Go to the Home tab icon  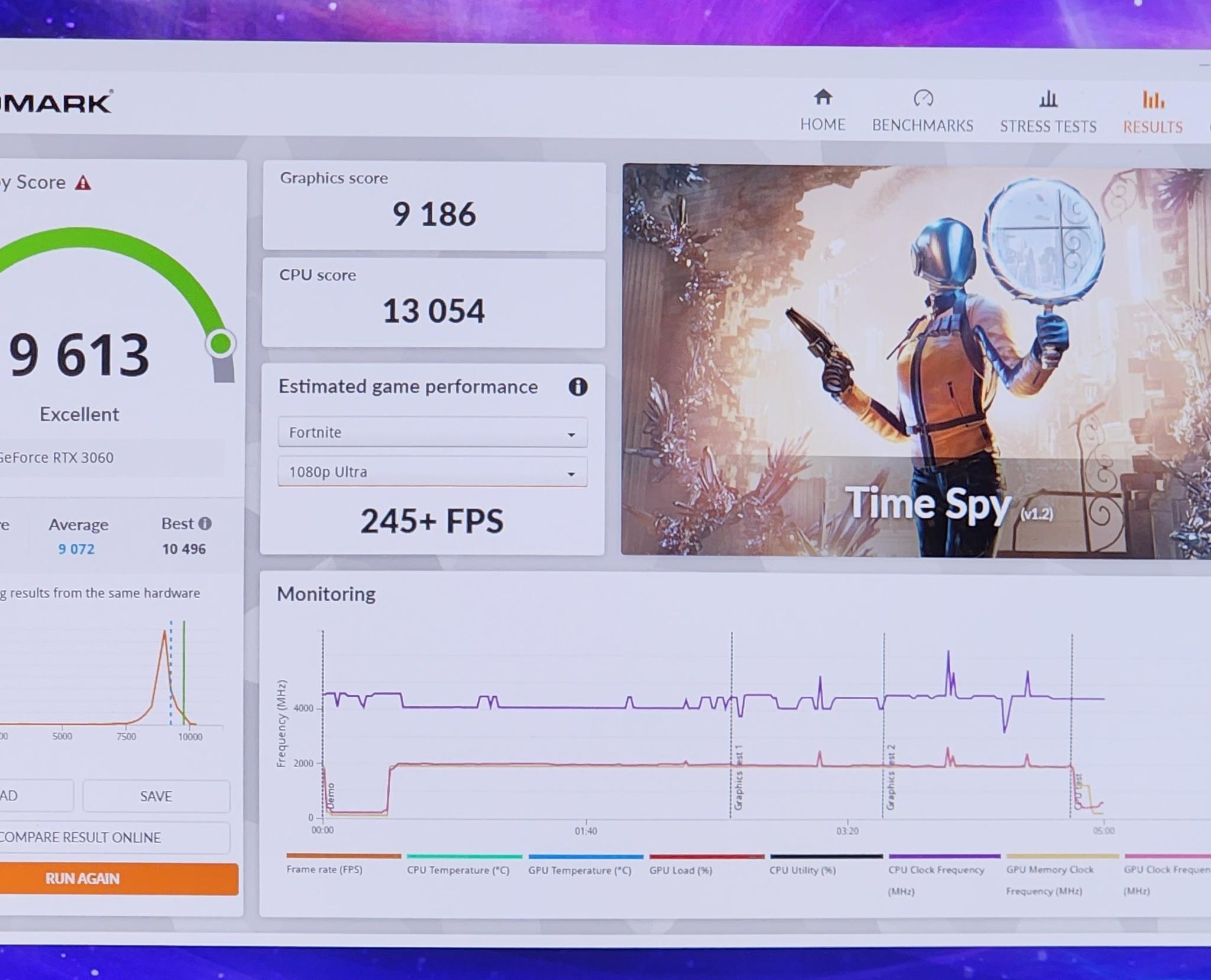pos(823,97)
